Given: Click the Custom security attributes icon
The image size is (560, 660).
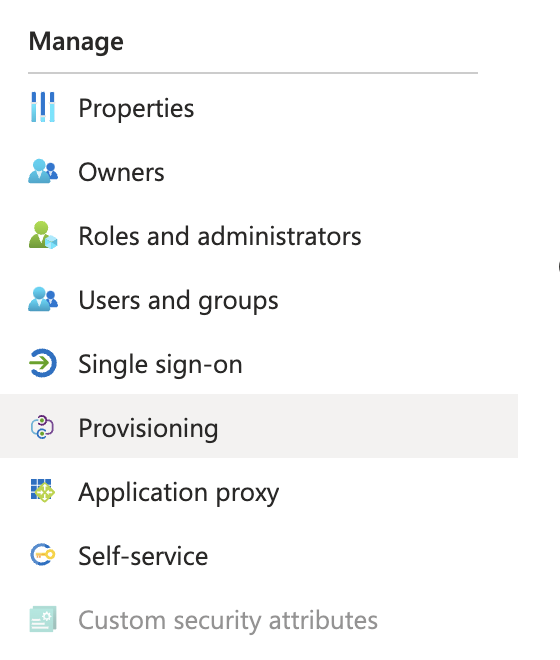Looking at the screenshot, I should point(43,619).
